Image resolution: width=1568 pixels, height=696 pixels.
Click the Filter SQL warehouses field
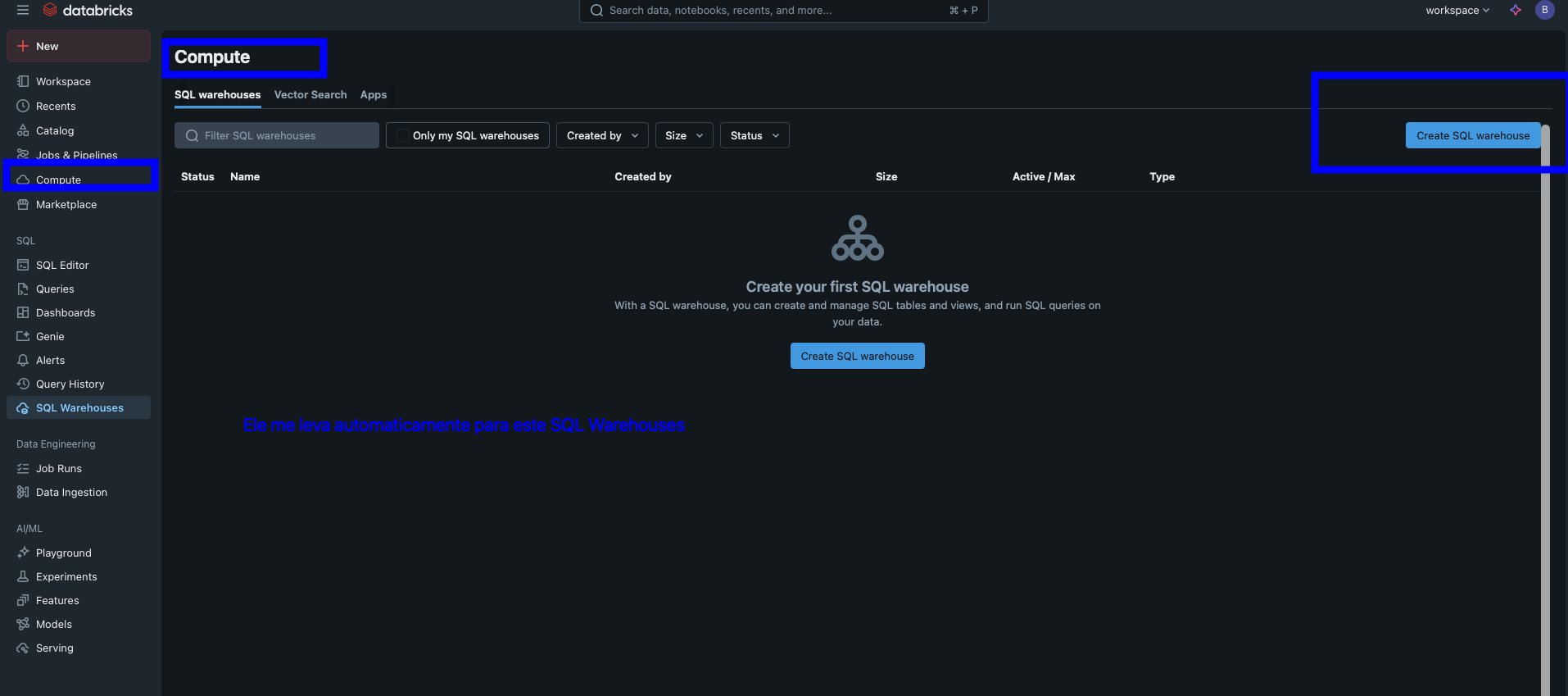click(x=277, y=135)
